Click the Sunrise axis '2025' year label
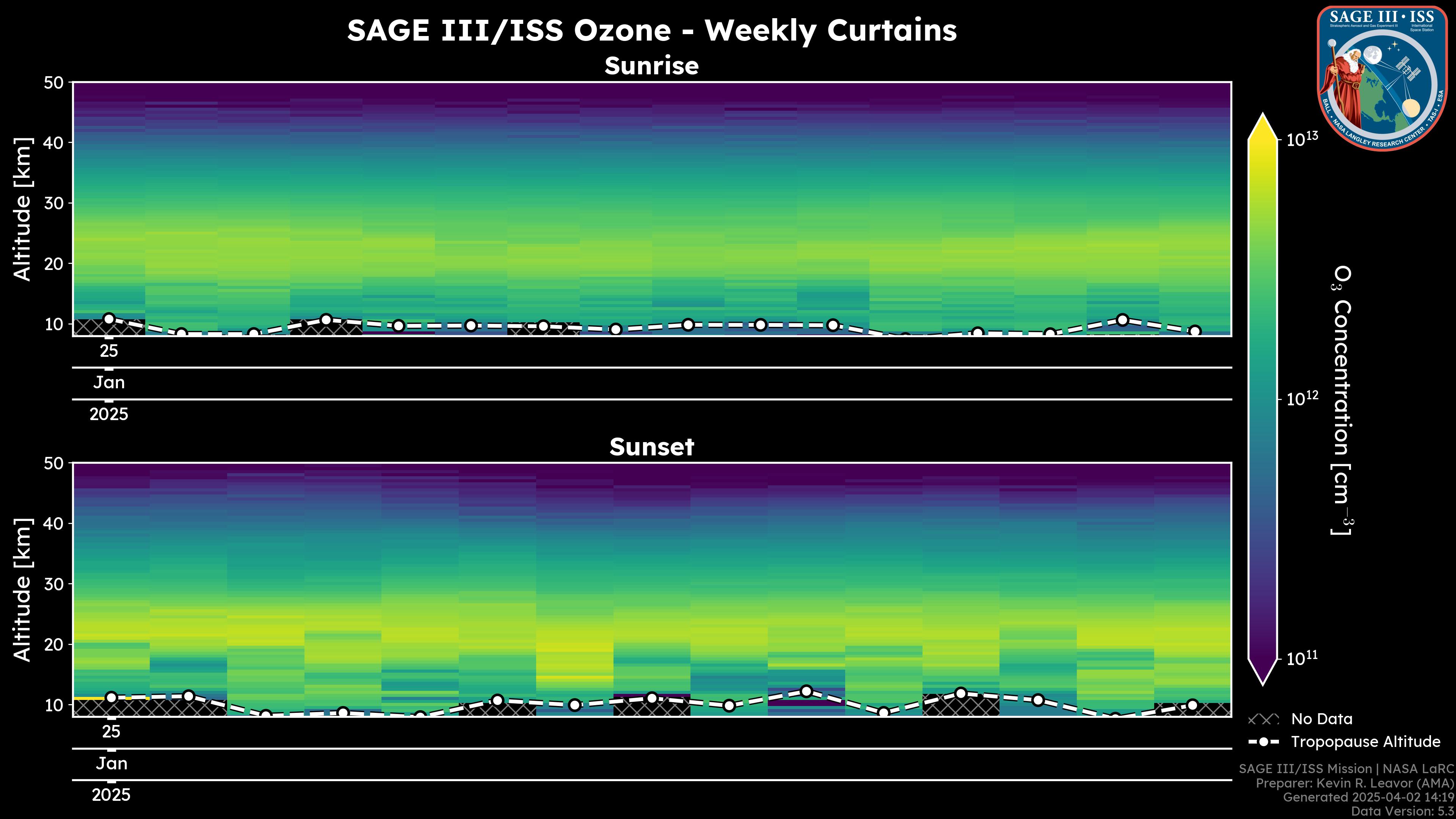1456x819 pixels. (x=109, y=414)
